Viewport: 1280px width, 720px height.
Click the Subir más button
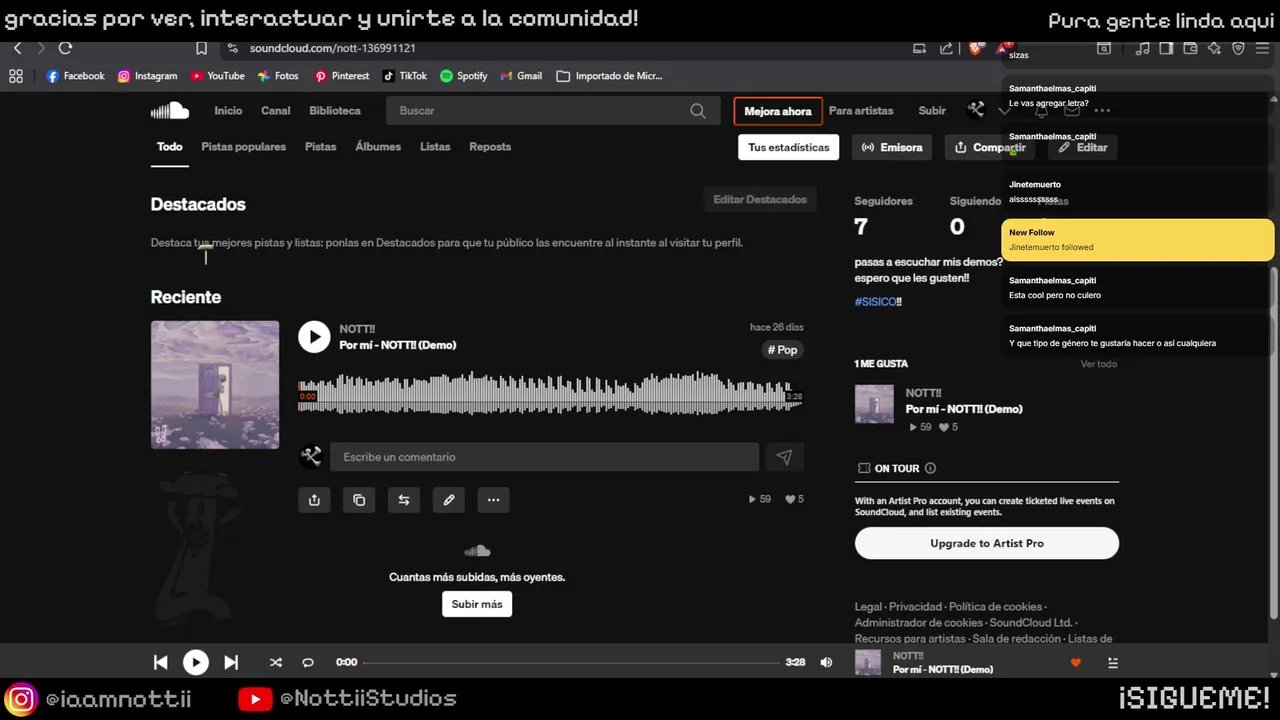pos(477,604)
